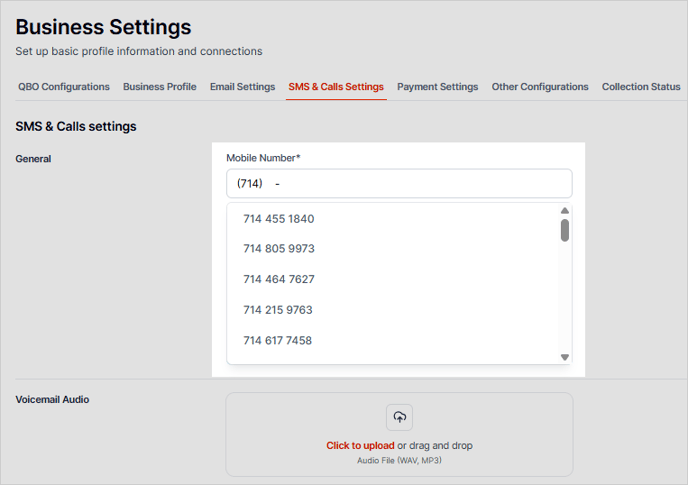
Task: Select the SMS & Calls Settings tab
Action: (x=336, y=87)
